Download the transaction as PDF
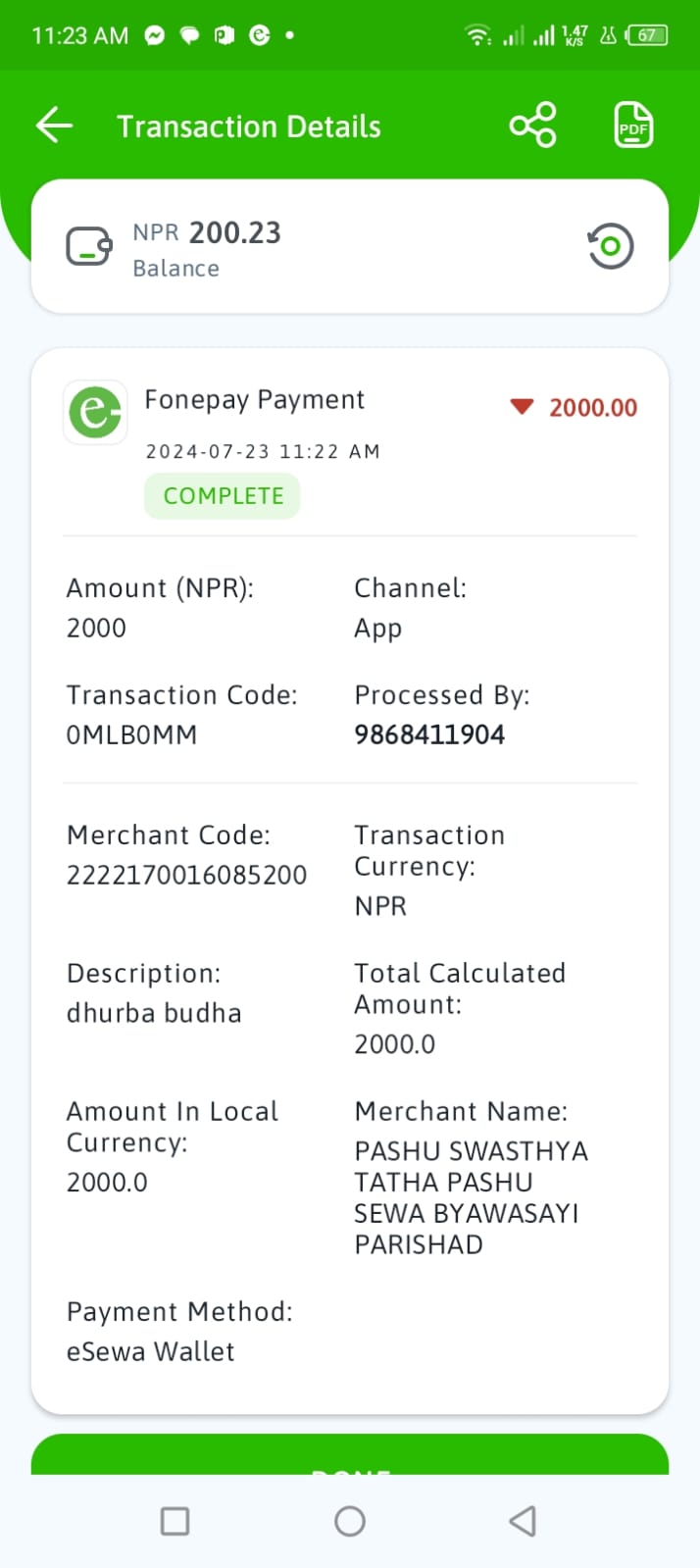 coord(633,126)
